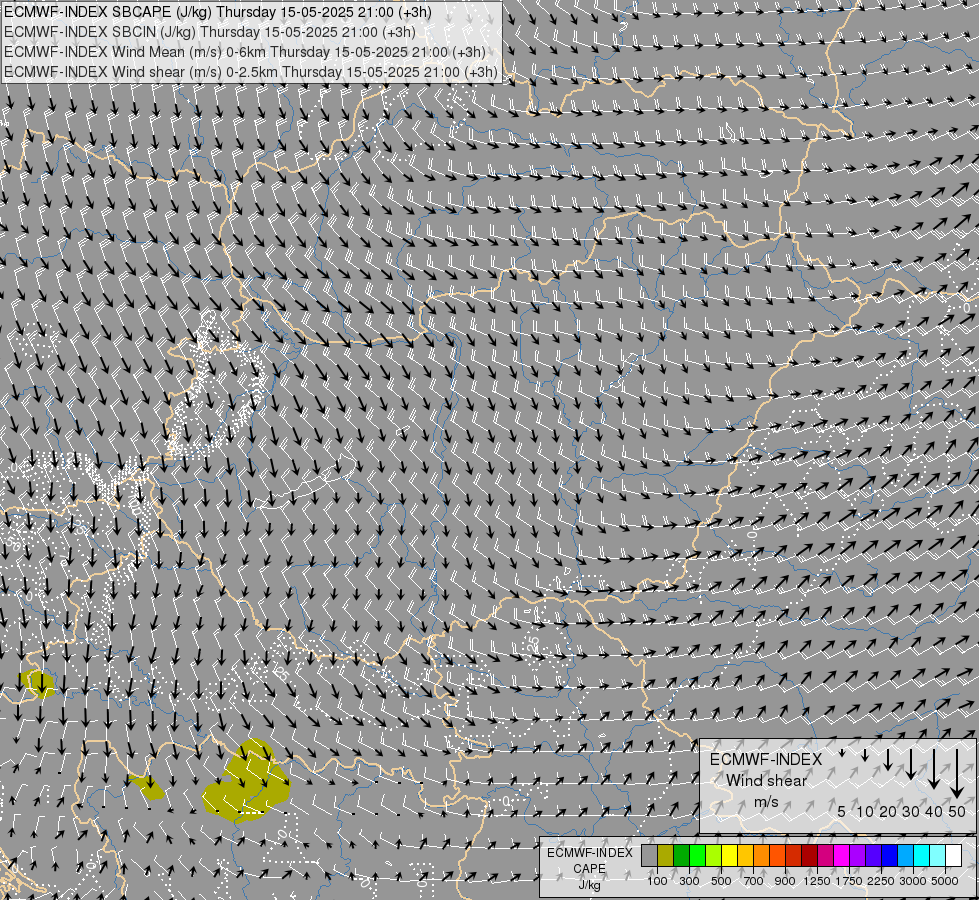Select the dark green CAPE legend swatch

pyautogui.click(x=682, y=856)
